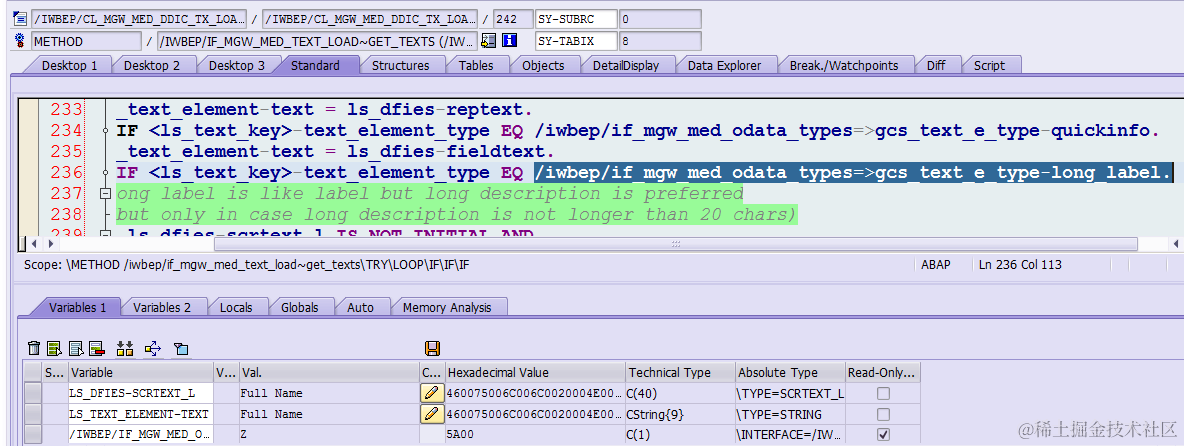Open the Diff tab
This screenshot has width=1184, height=446.
point(936,66)
